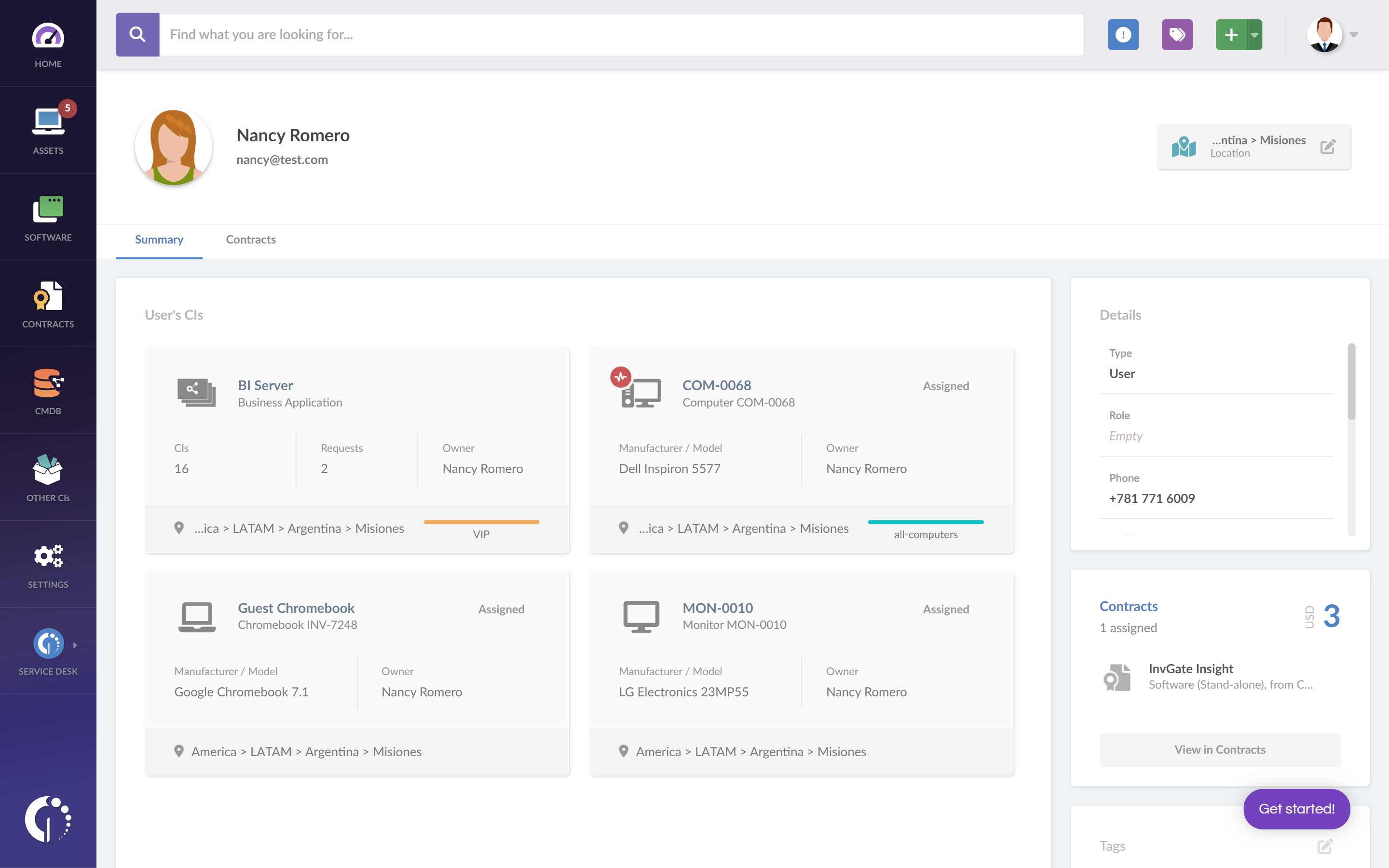
Task: Edit Nancy's location with the pencil icon
Action: pos(1329,147)
